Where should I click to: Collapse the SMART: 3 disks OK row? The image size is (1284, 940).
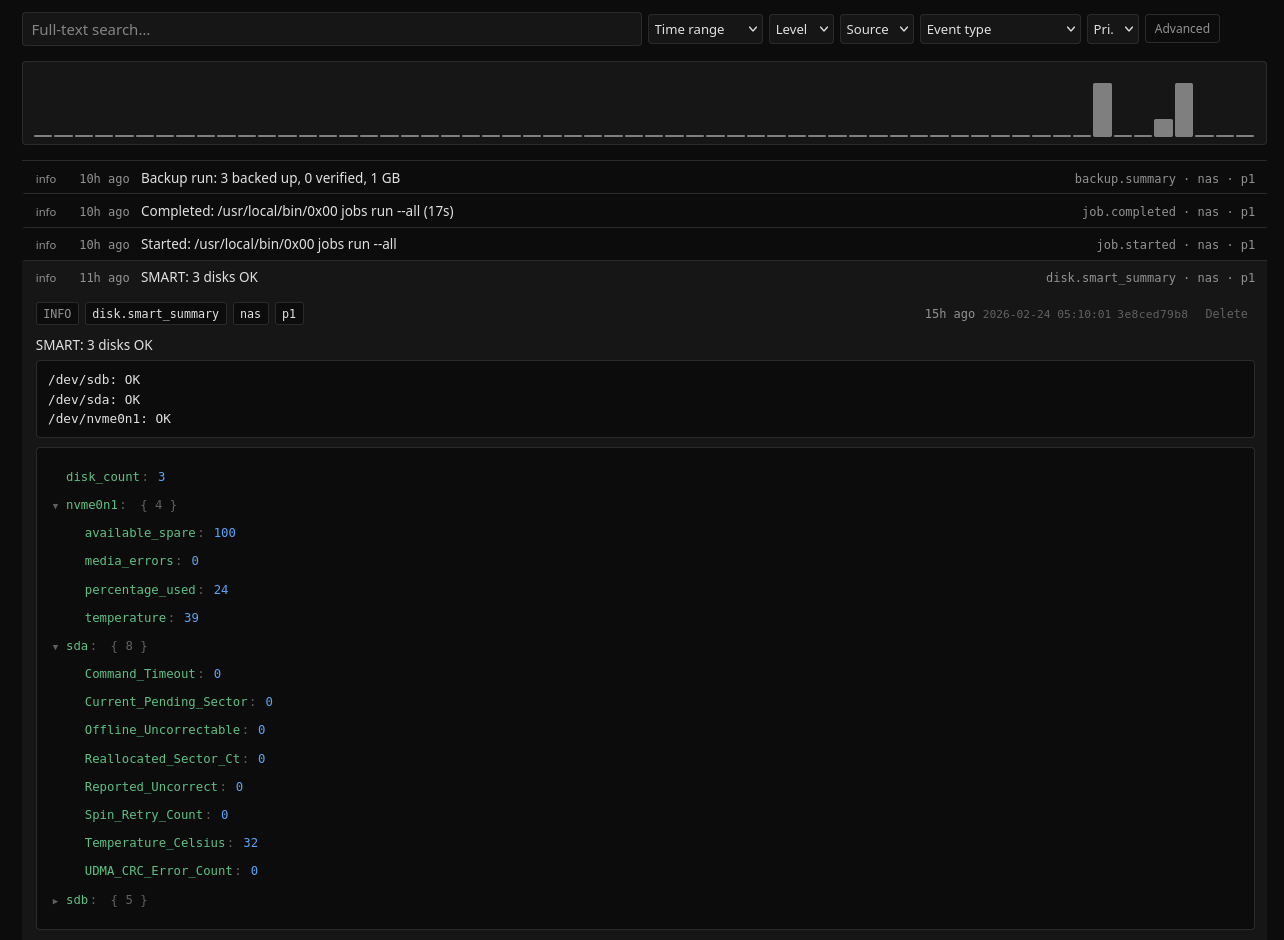tap(199, 277)
